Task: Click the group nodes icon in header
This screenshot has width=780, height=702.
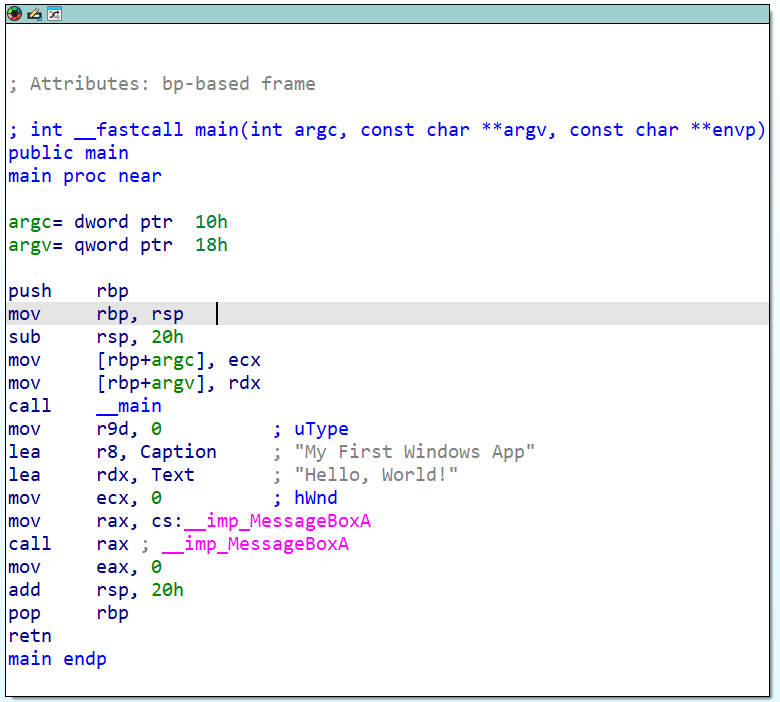Action: coord(54,13)
